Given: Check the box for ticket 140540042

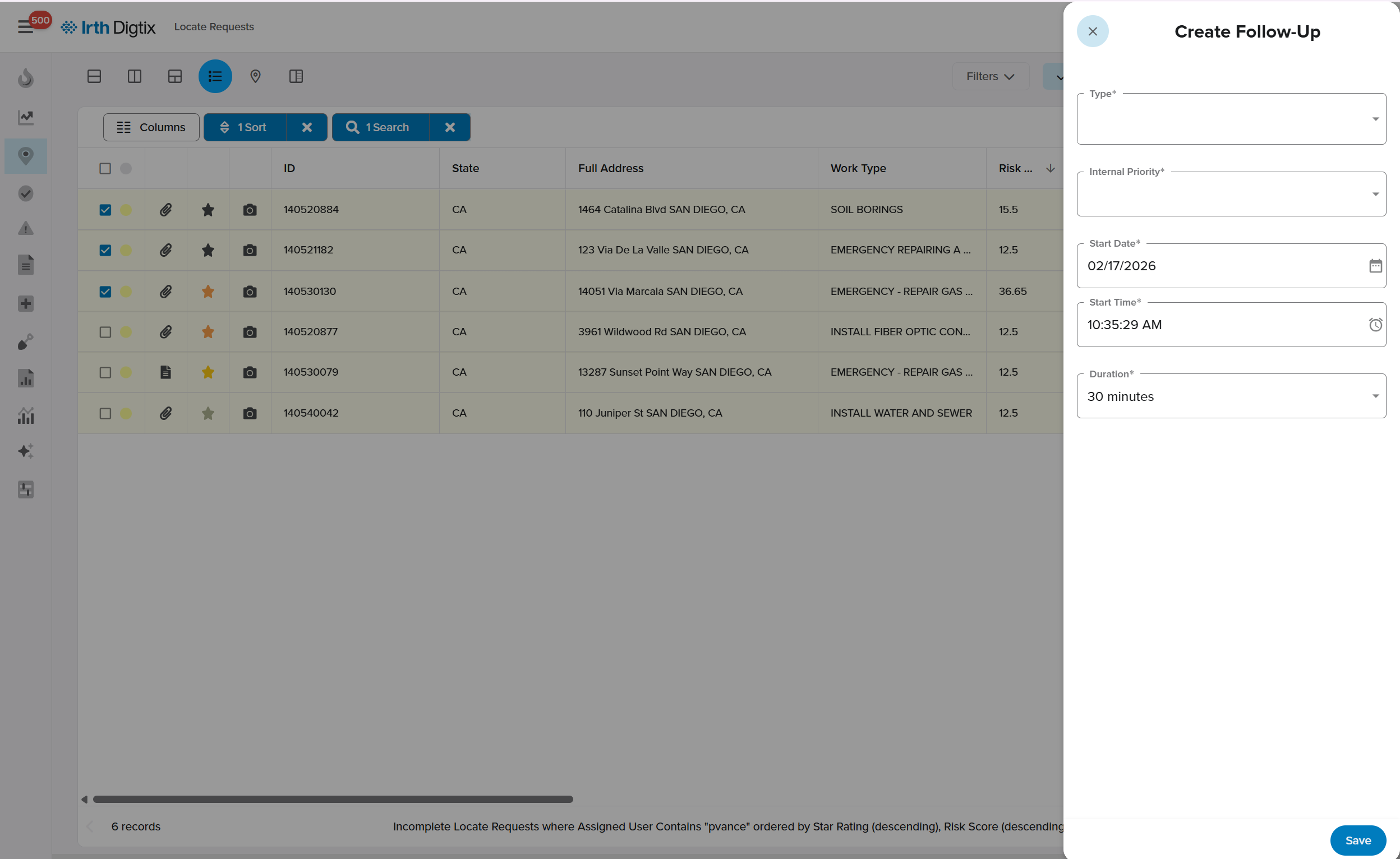Looking at the screenshot, I should coord(105,414).
